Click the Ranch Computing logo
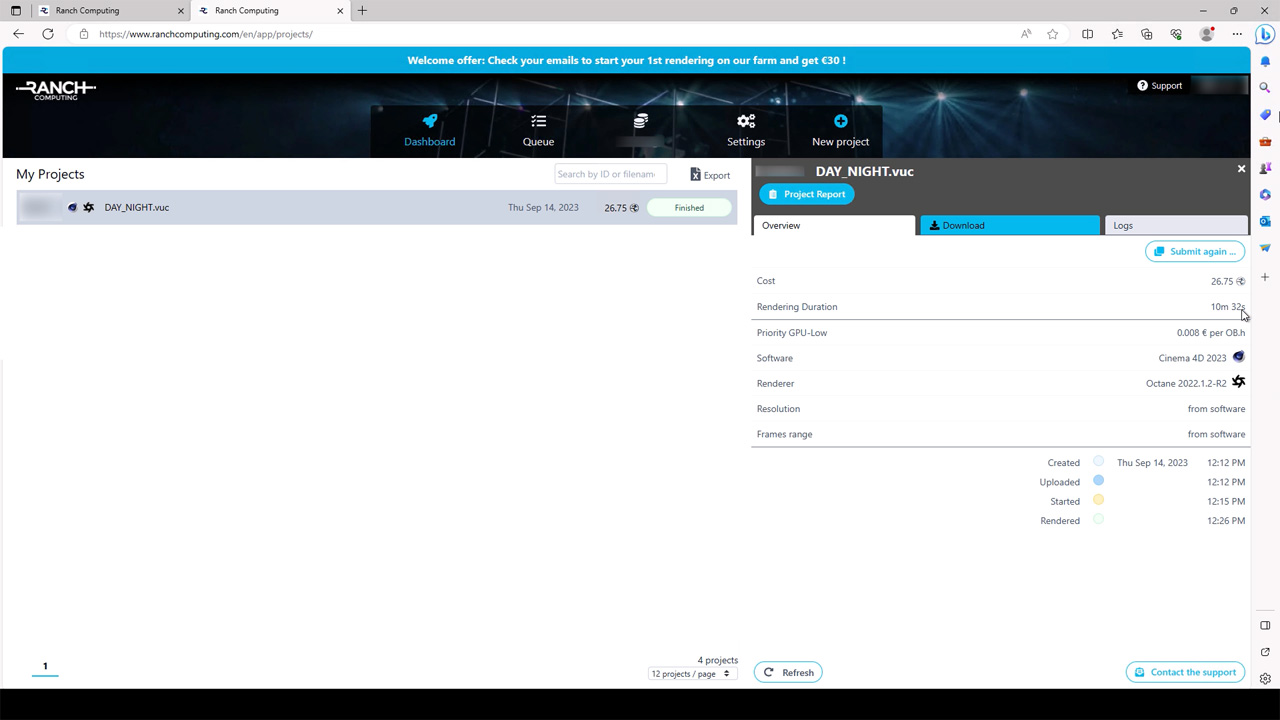The image size is (1280, 720). [56, 90]
